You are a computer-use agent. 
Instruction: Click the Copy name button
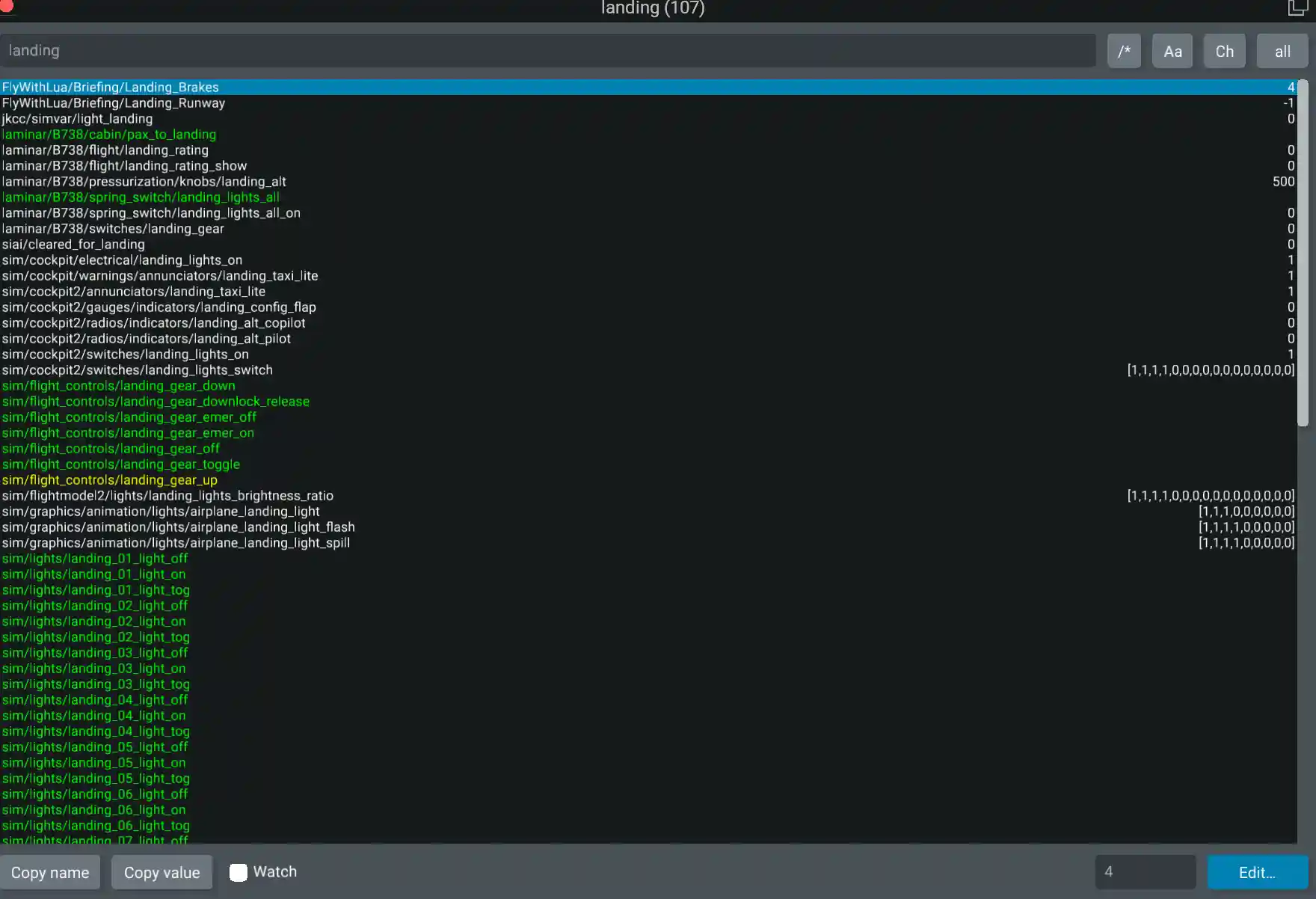click(50, 872)
